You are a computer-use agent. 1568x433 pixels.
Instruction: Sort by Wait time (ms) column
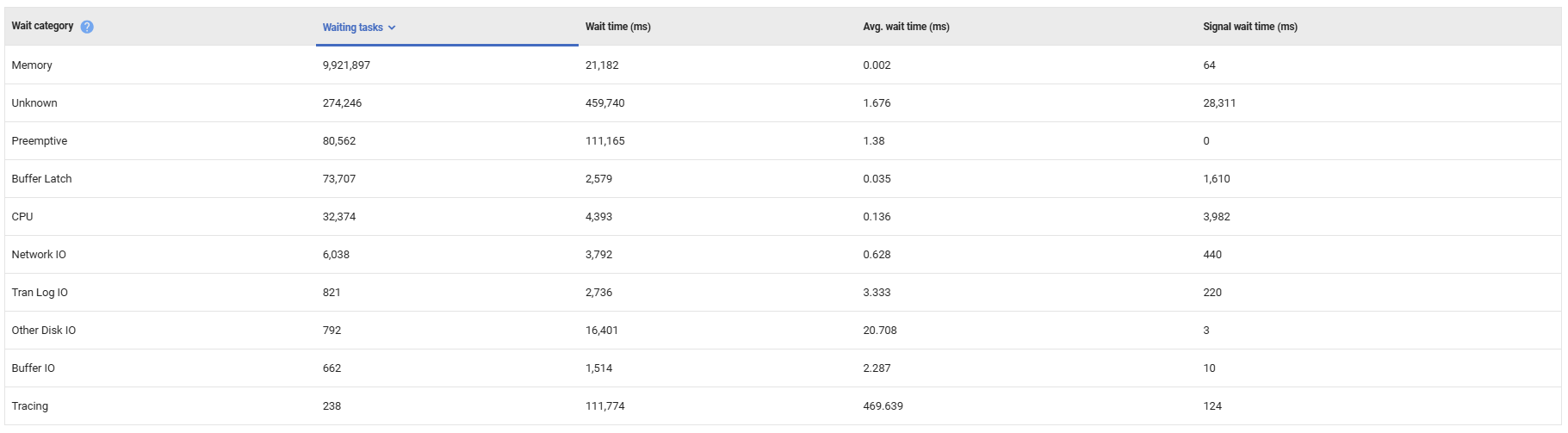(x=617, y=27)
